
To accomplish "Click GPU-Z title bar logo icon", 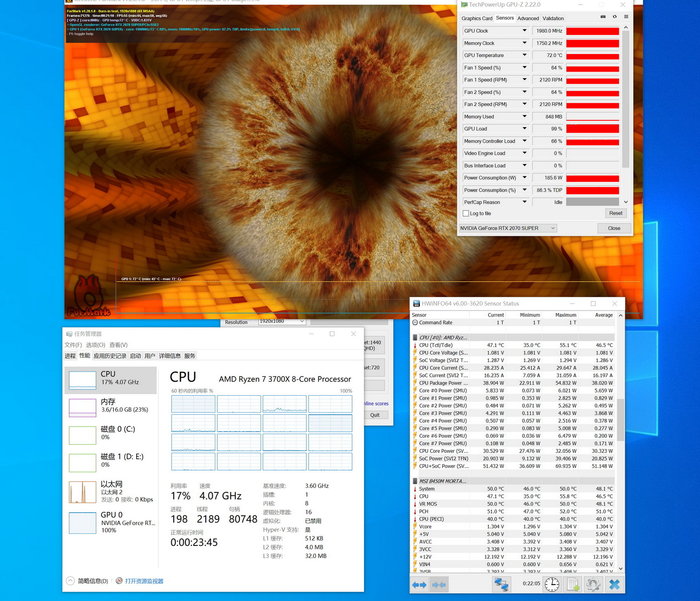I will [464, 4].
